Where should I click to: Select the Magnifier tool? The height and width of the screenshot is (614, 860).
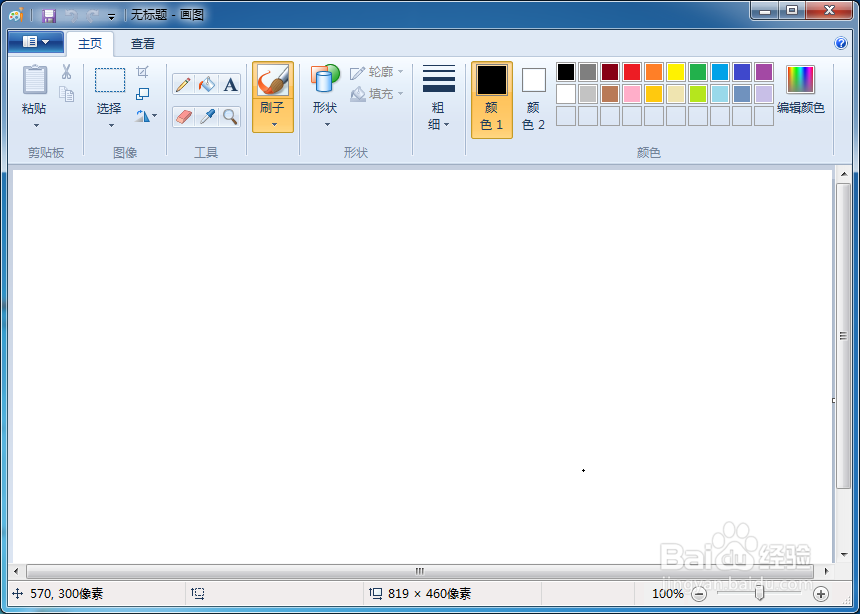point(228,117)
